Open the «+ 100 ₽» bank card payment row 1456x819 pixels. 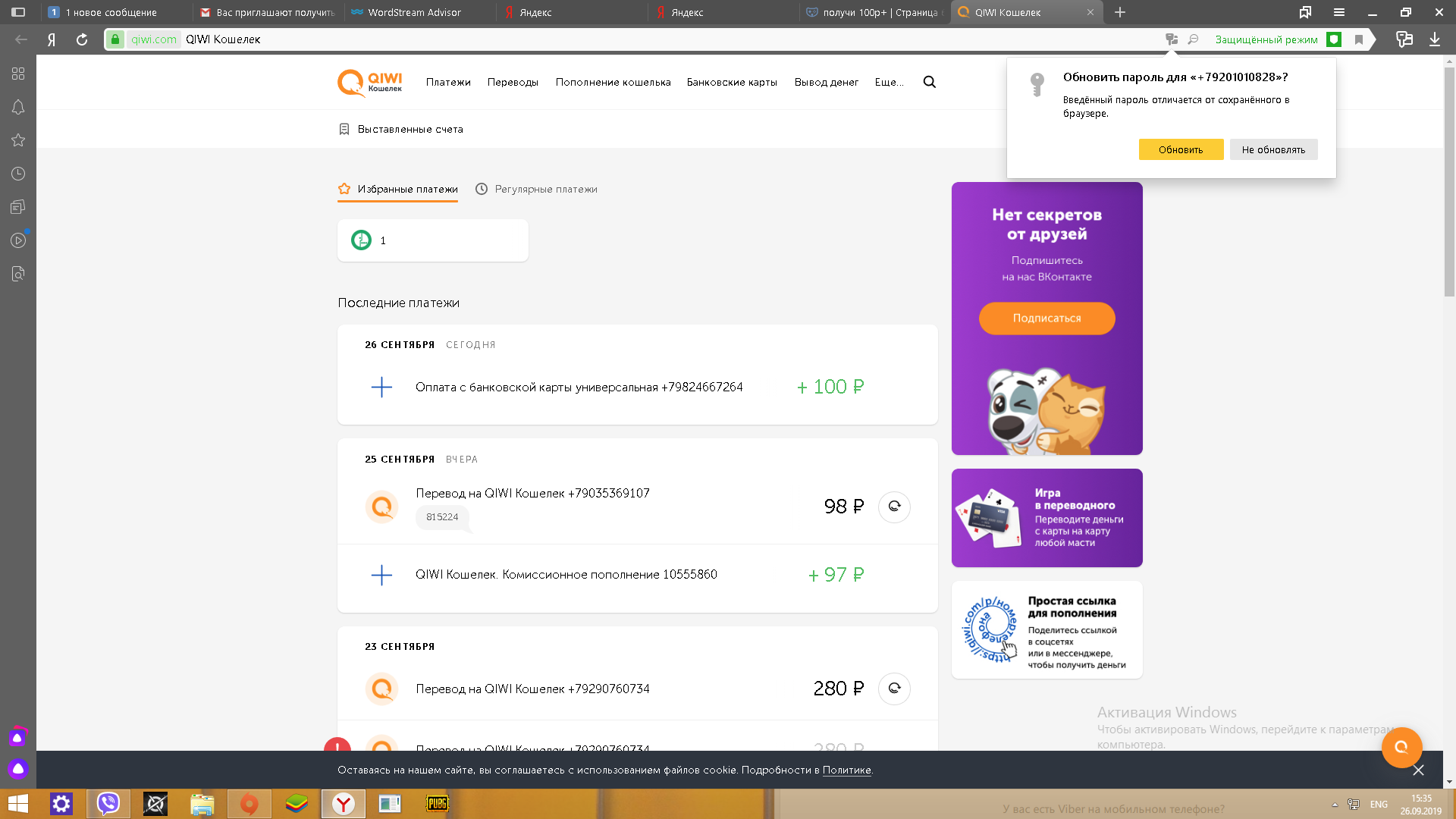click(x=637, y=387)
